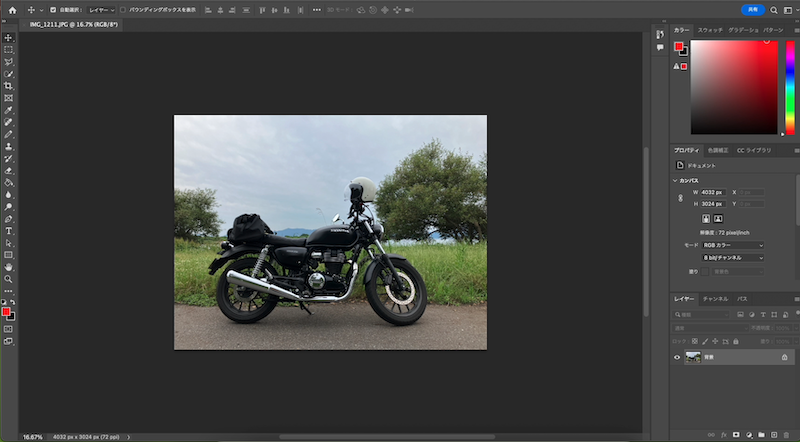Click the blue 共有 share button
Image resolution: width=800 pixels, height=442 pixels.
coord(753,10)
